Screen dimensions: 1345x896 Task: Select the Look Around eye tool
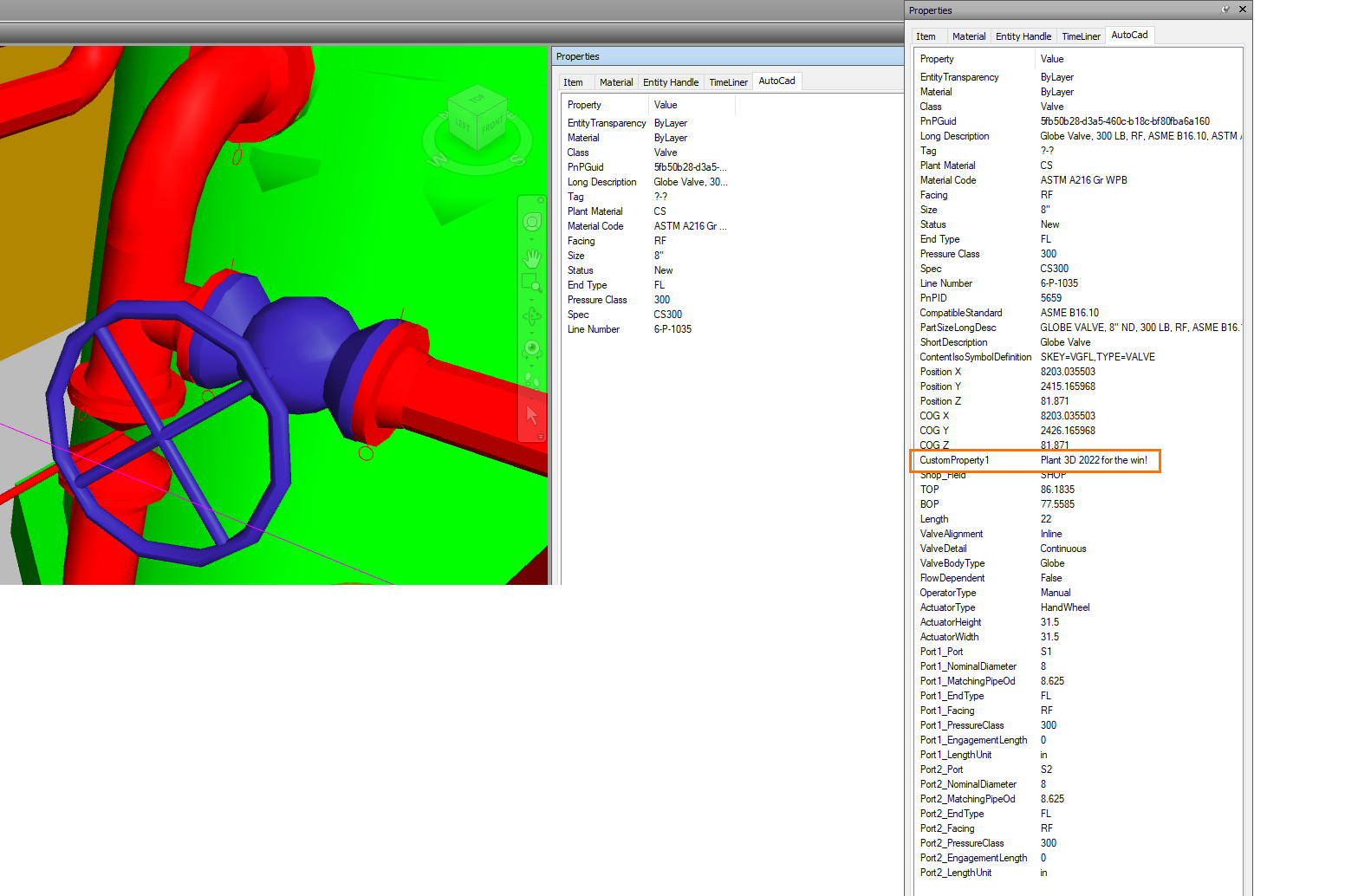click(x=532, y=348)
